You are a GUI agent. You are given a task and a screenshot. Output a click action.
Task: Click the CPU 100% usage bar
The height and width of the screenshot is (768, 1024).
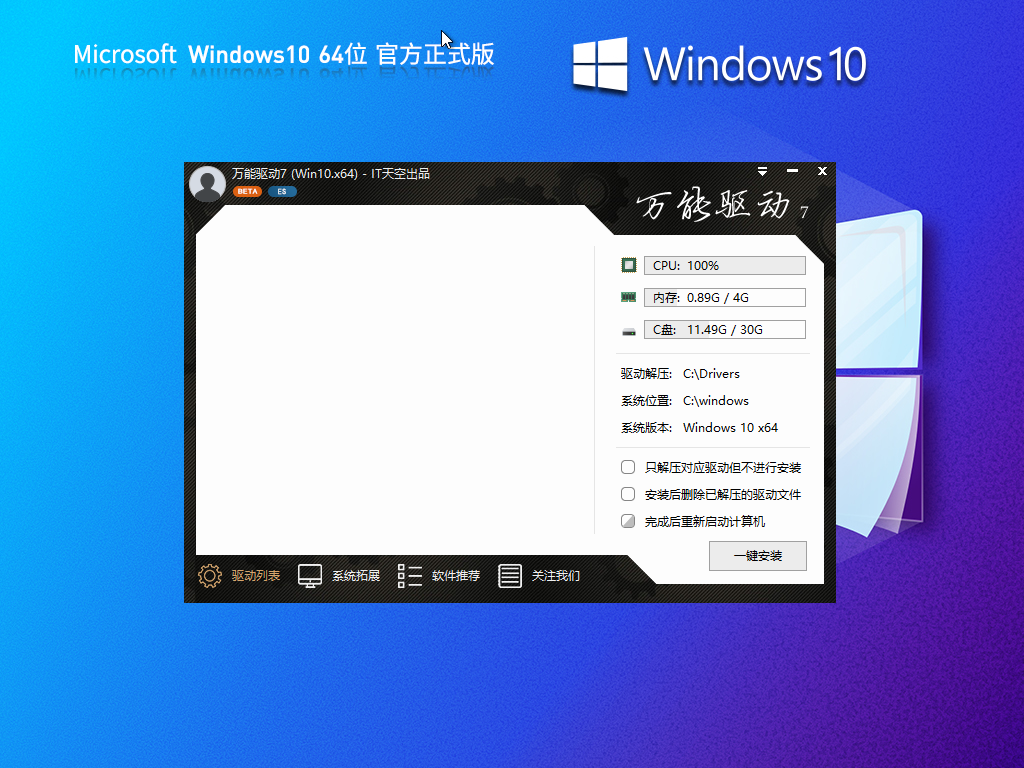click(725, 264)
